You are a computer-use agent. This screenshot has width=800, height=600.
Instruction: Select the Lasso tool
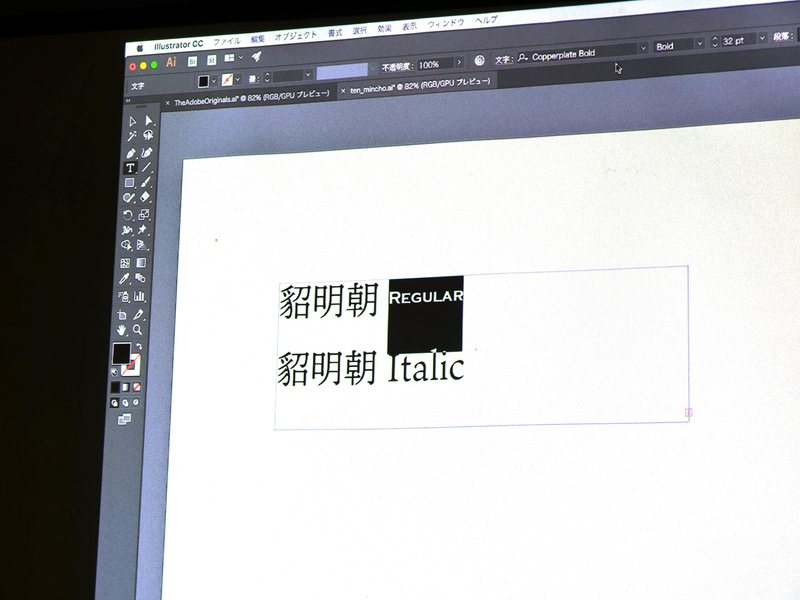pos(148,135)
